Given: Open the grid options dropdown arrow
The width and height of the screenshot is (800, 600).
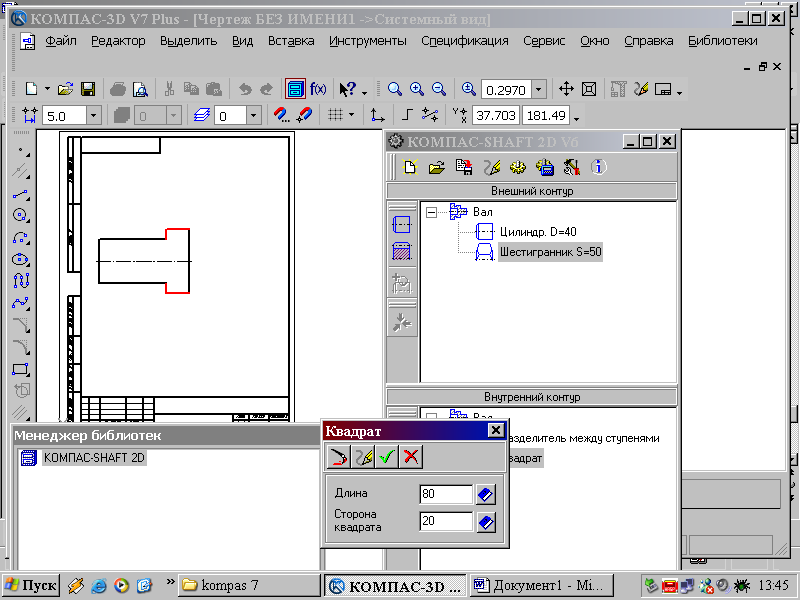Looking at the screenshot, I should coord(352,115).
